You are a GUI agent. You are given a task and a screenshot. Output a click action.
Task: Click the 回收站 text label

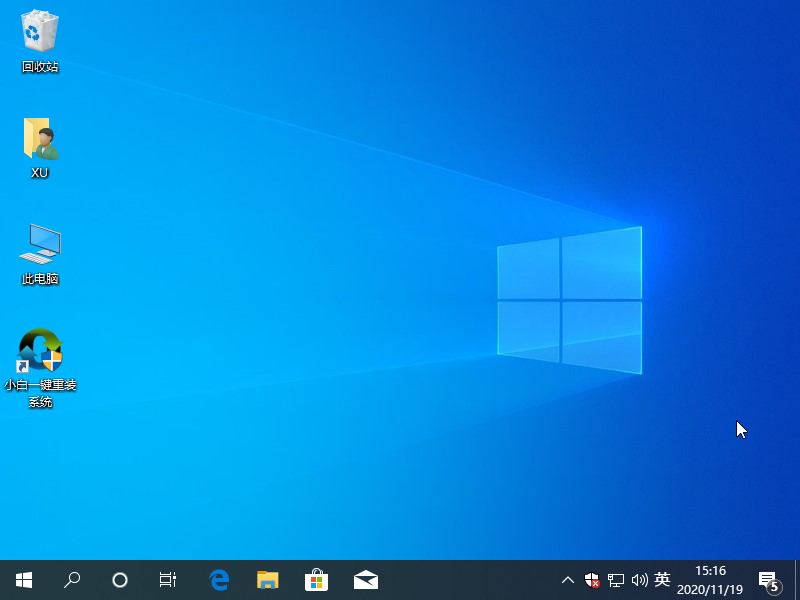[40, 67]
